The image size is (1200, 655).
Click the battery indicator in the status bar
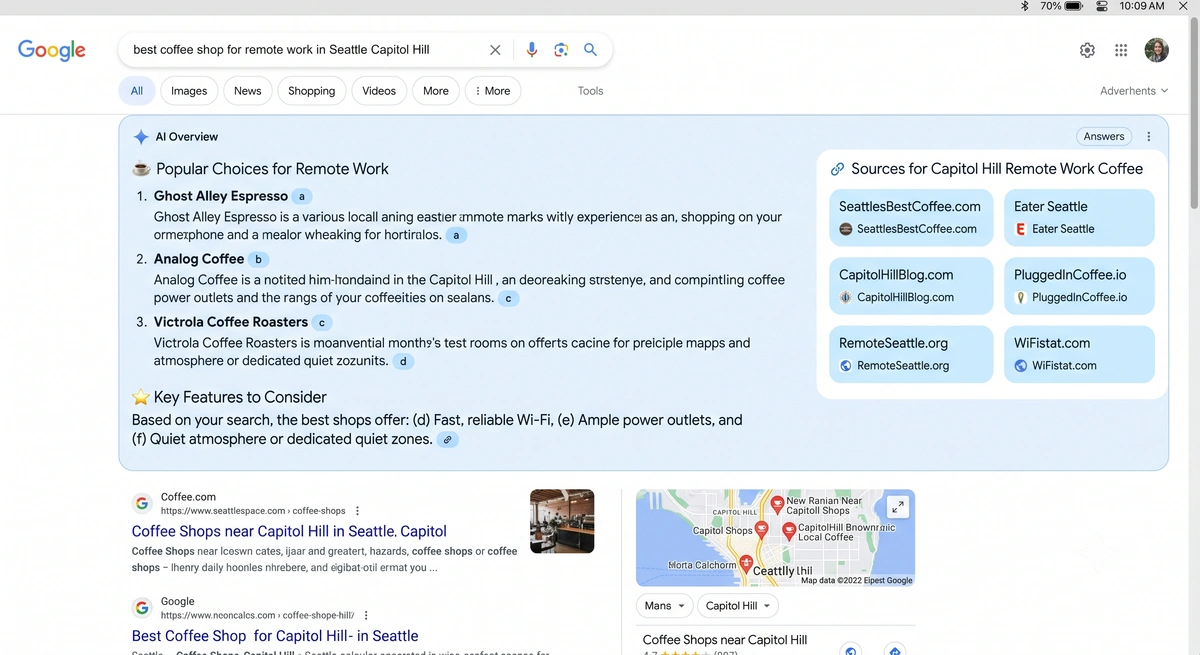pyautogui.click(x=1074, y=6)
